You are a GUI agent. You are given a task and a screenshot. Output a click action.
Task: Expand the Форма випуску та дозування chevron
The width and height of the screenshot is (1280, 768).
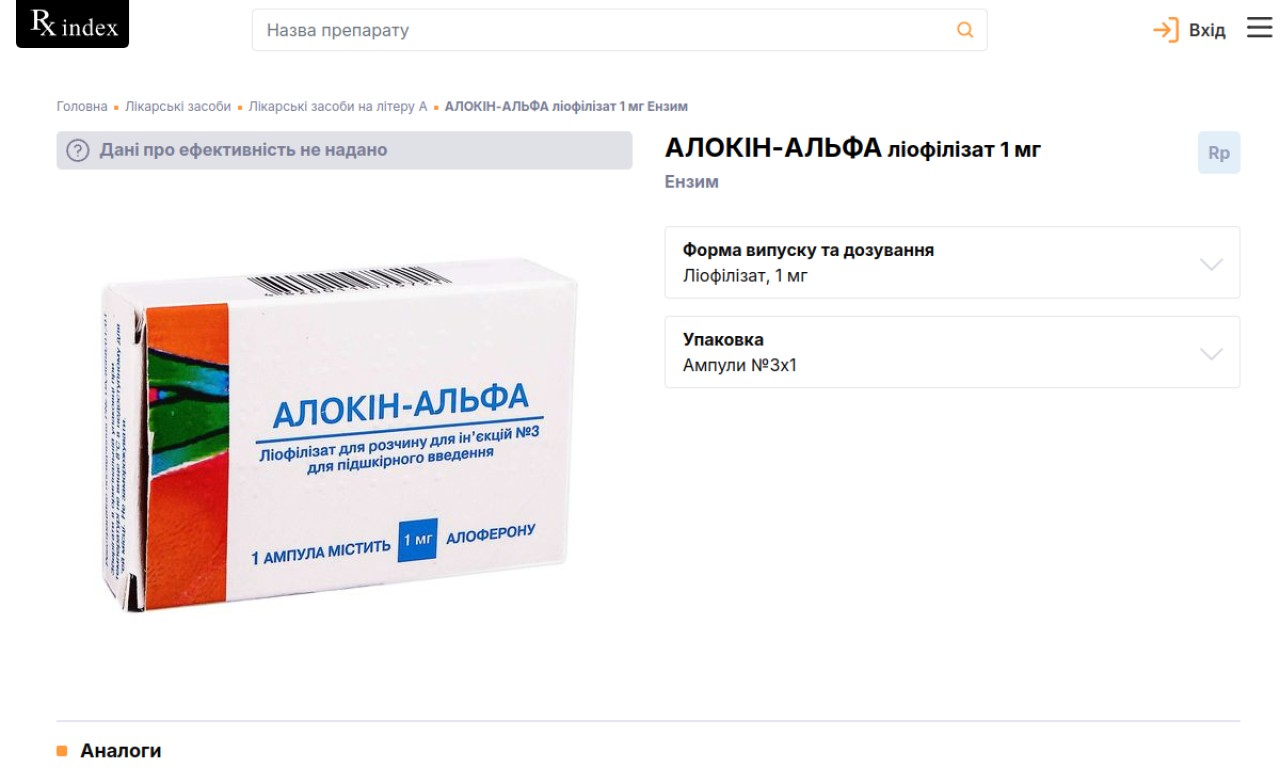point(1211,264)
